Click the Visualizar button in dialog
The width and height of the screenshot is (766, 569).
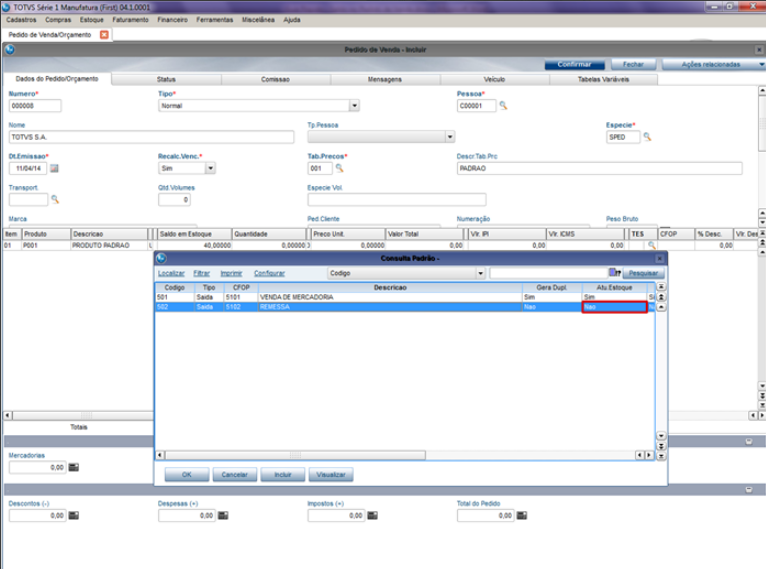[331, 475]
